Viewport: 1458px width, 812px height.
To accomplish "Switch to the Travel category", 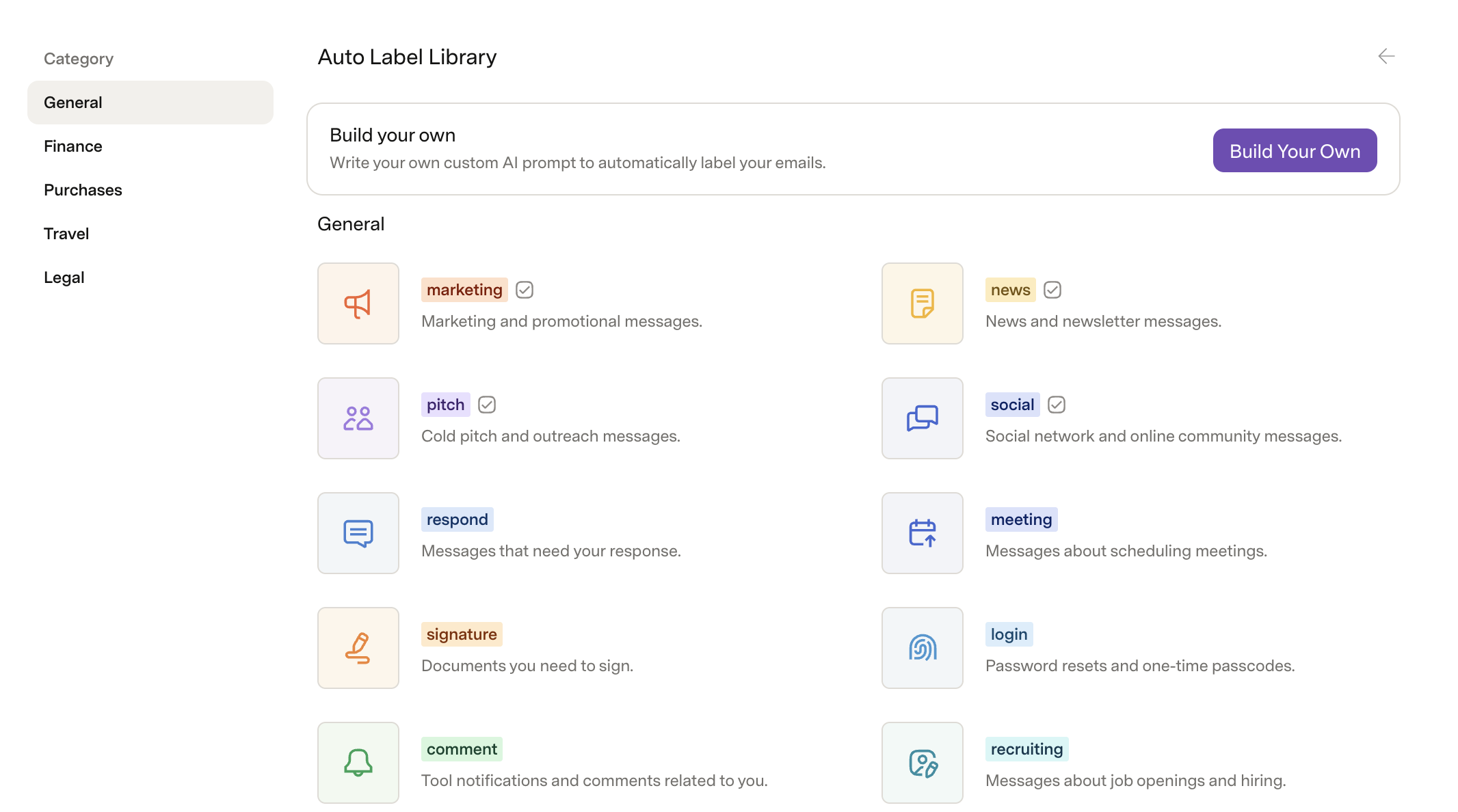I will (x=150, y=234).
